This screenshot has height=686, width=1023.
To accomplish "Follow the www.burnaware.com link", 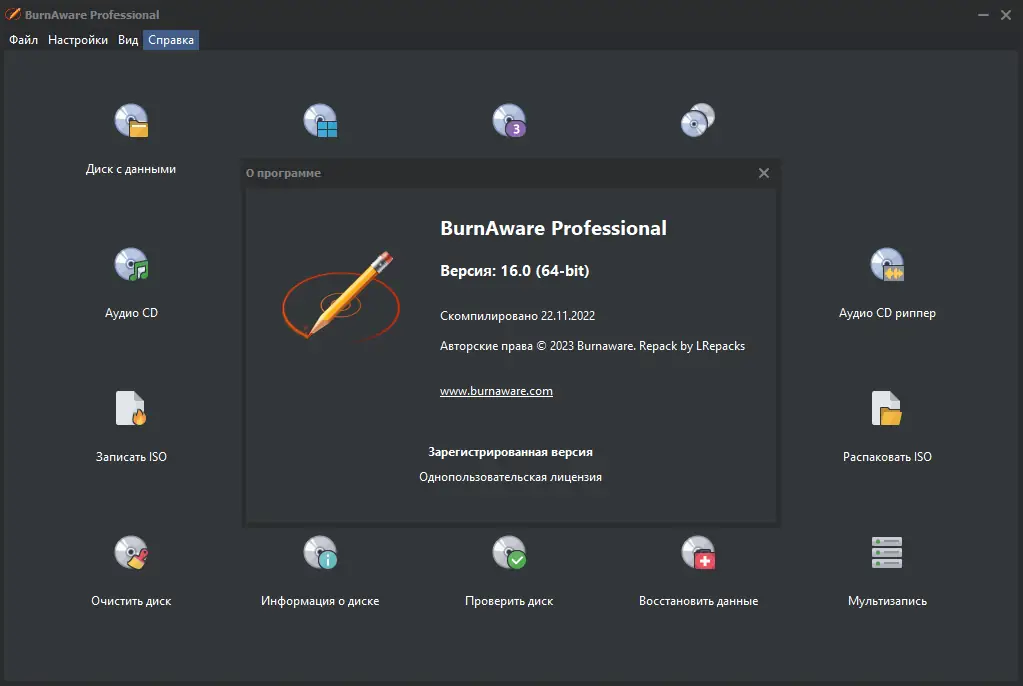I will [496, 391].
